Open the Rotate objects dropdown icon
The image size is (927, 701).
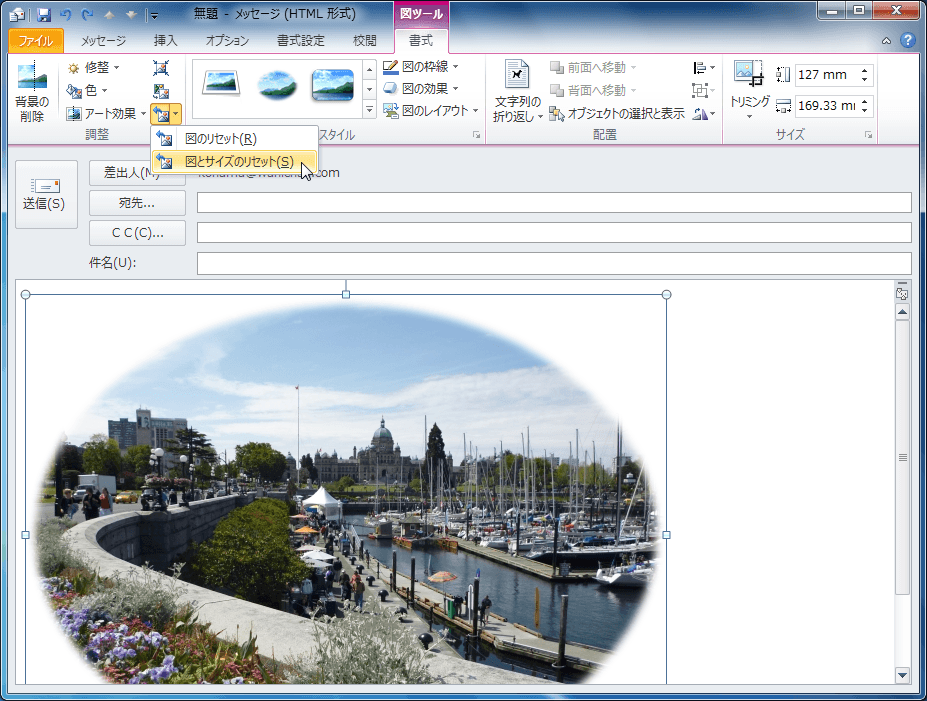704,113
